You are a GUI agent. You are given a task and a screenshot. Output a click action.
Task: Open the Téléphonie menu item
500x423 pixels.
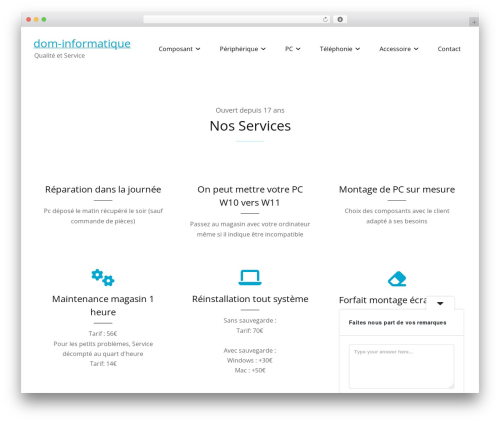336,49
